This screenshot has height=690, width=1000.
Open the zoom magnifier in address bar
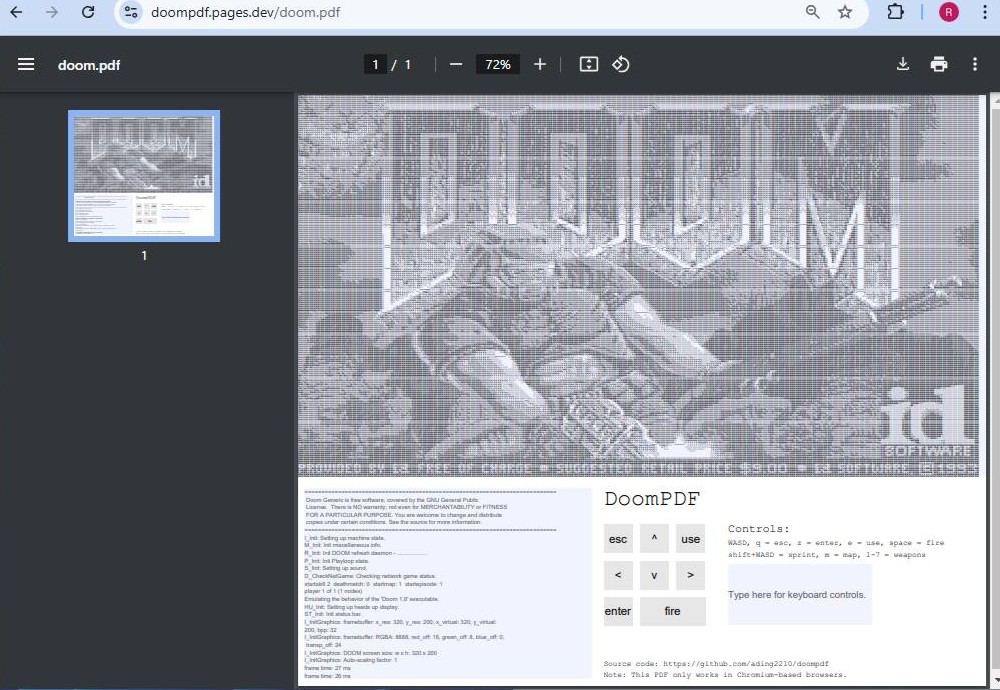coord(812,12)
